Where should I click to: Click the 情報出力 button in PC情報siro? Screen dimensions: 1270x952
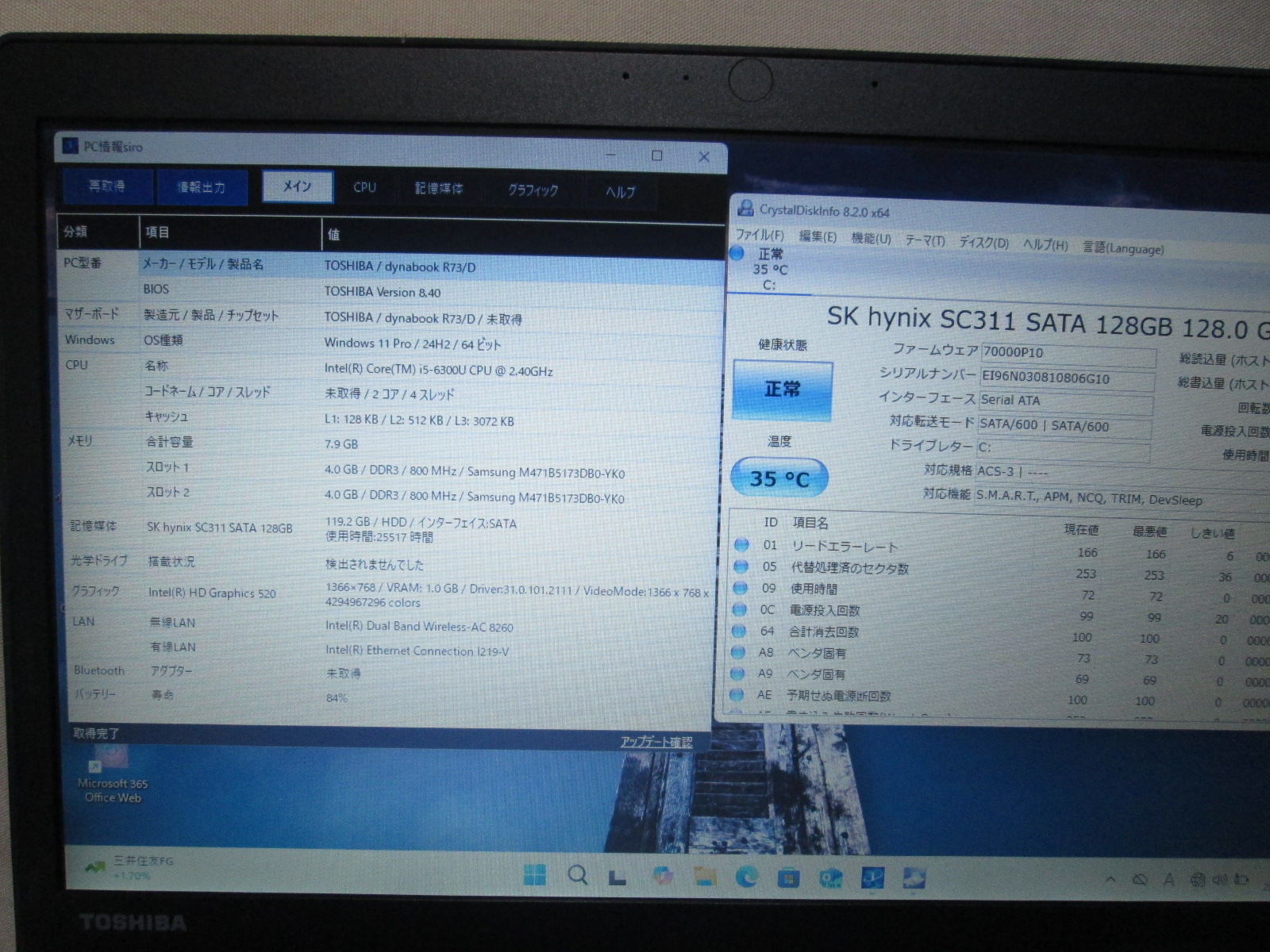202,187
